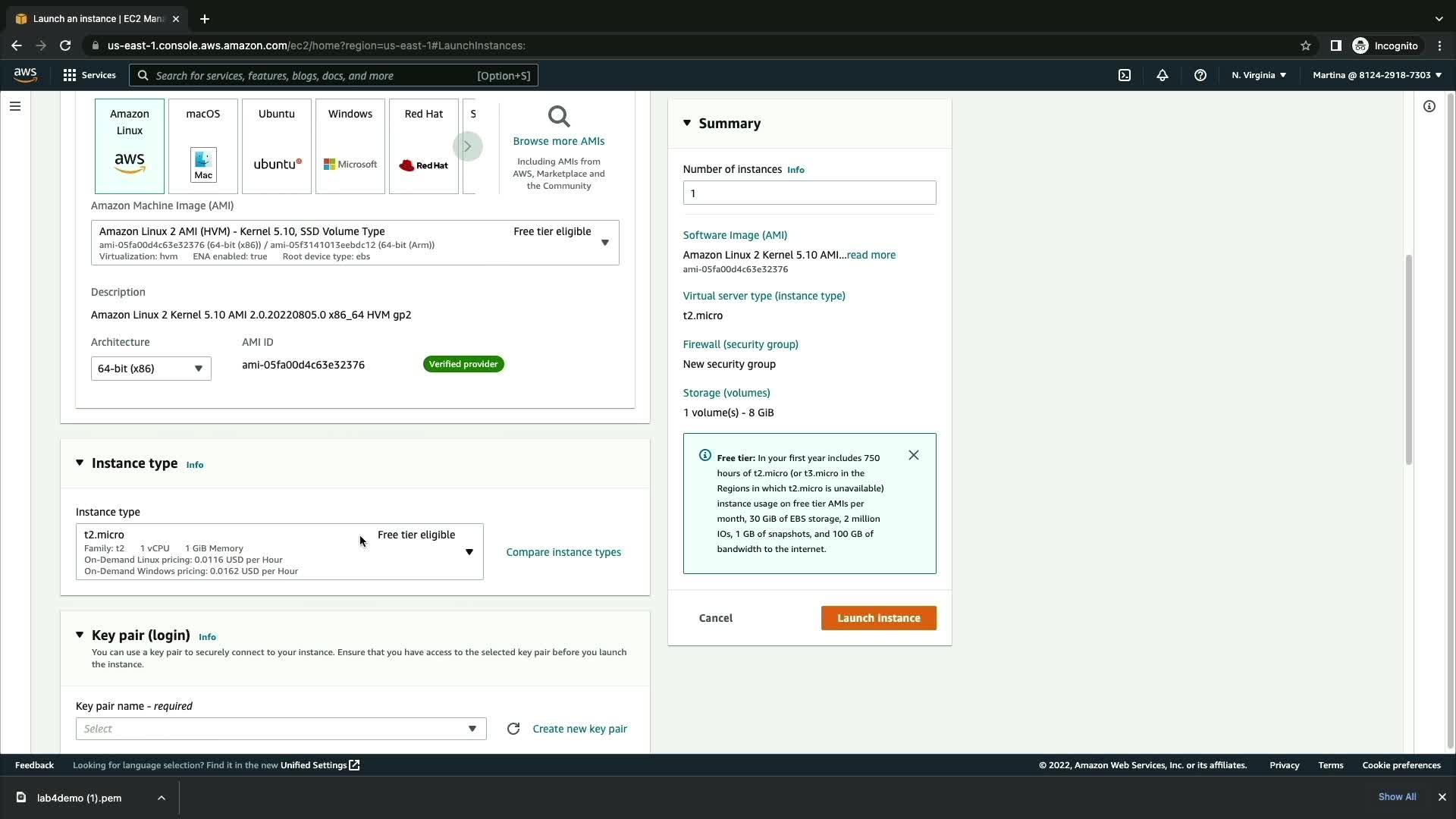Screen dimensions: 1456x819
Task: Select the macOS AMI tile
Action: tap(203, 146)
